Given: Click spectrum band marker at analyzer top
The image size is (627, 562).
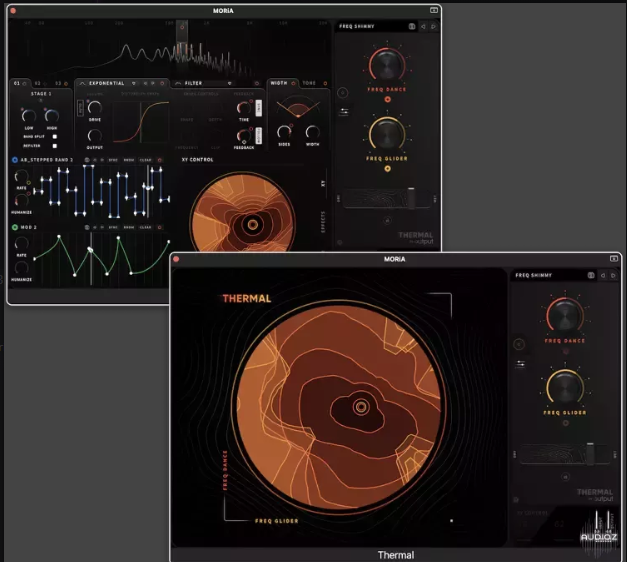Looking at the screenshot, I should [182, 27].
